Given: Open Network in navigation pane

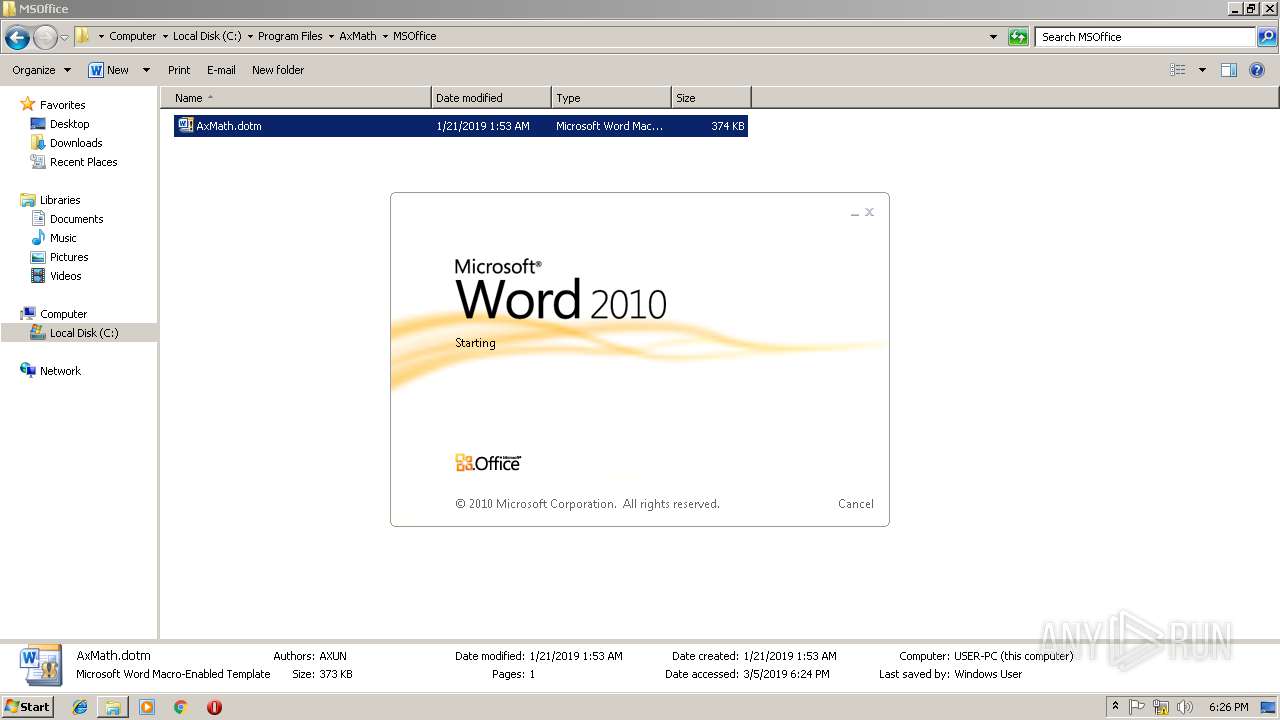Looking at the screenshot, I should click(60, 371).
